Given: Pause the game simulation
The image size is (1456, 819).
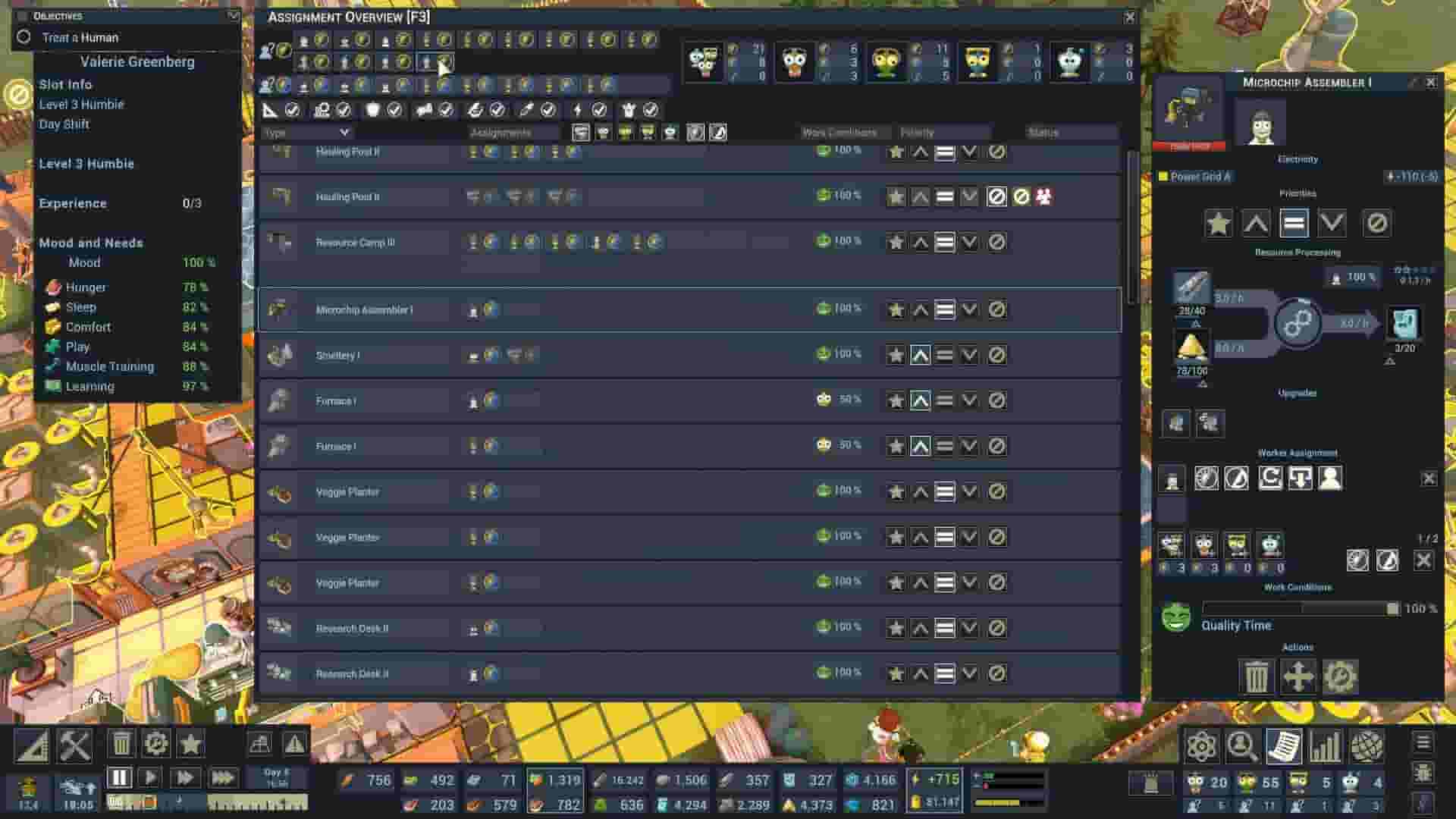Looking at the screenshot, I should click(x=119, y=778).
